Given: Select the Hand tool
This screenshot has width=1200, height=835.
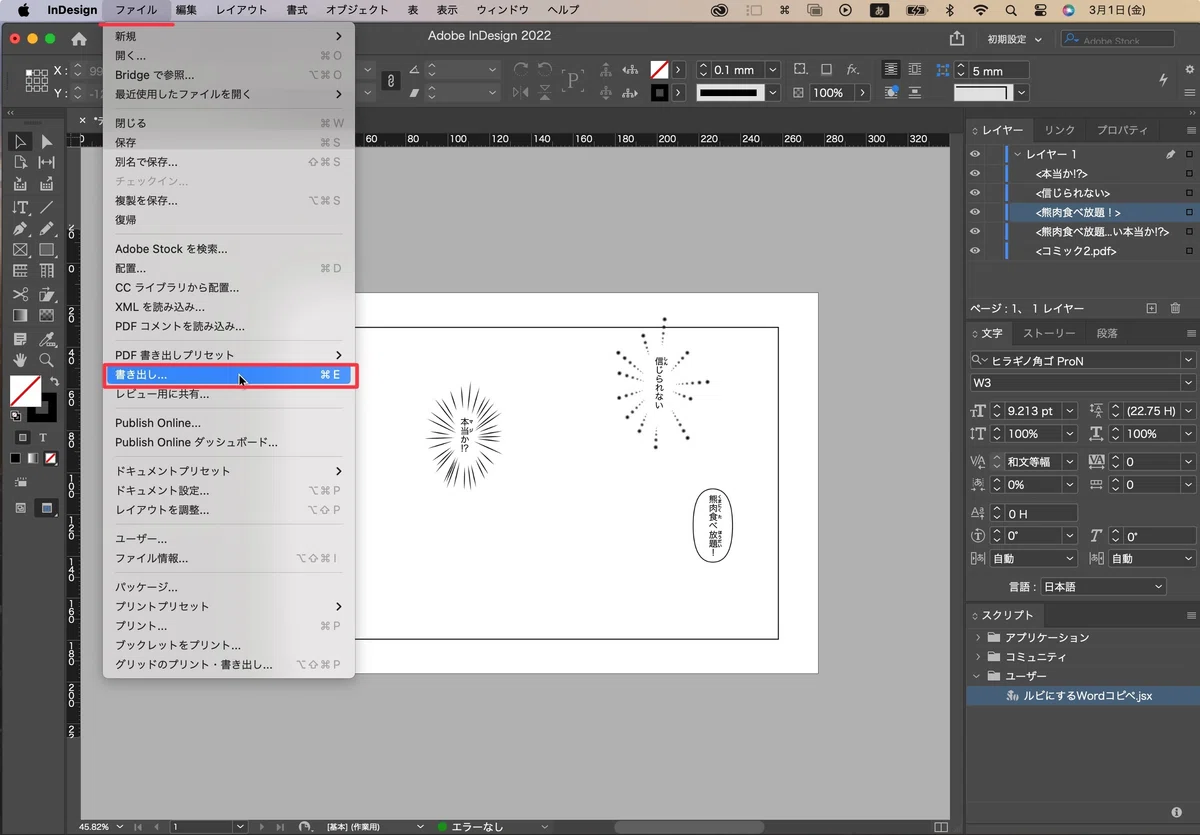Looking at the screenshot, I should click(x=20, y=360).
